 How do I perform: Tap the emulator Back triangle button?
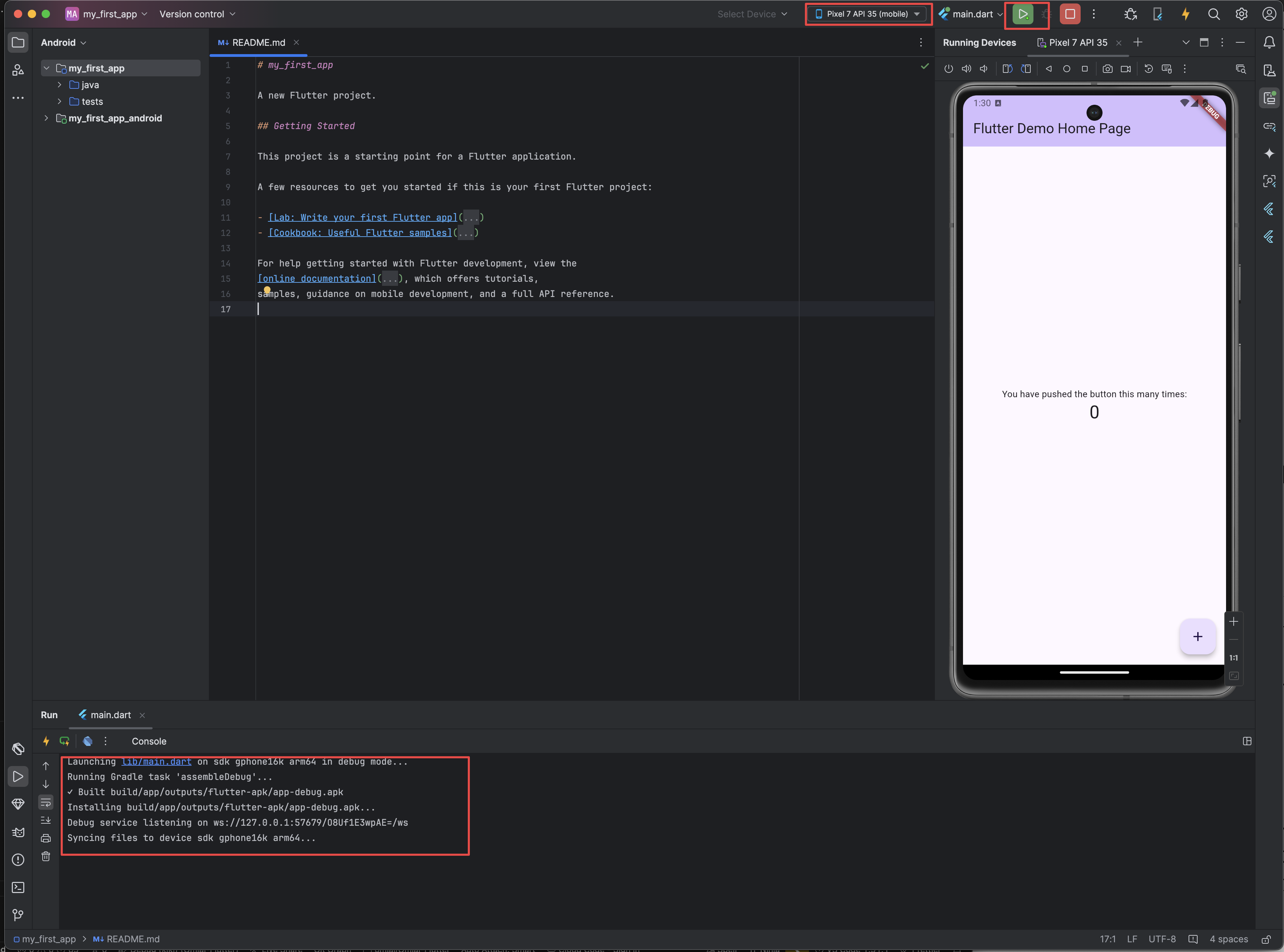(1049, 69)
